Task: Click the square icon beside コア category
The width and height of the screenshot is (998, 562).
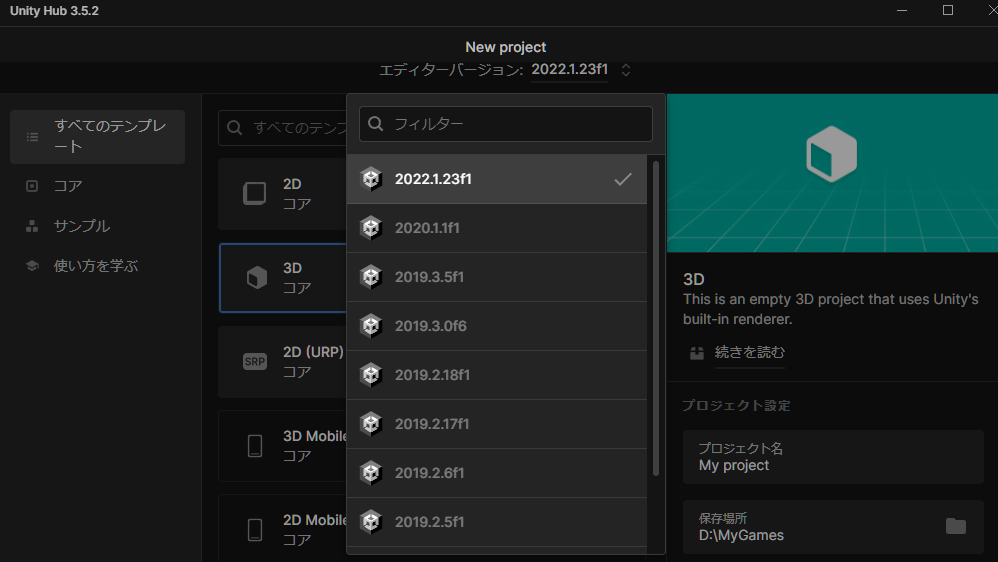Action: coord(32,186)
